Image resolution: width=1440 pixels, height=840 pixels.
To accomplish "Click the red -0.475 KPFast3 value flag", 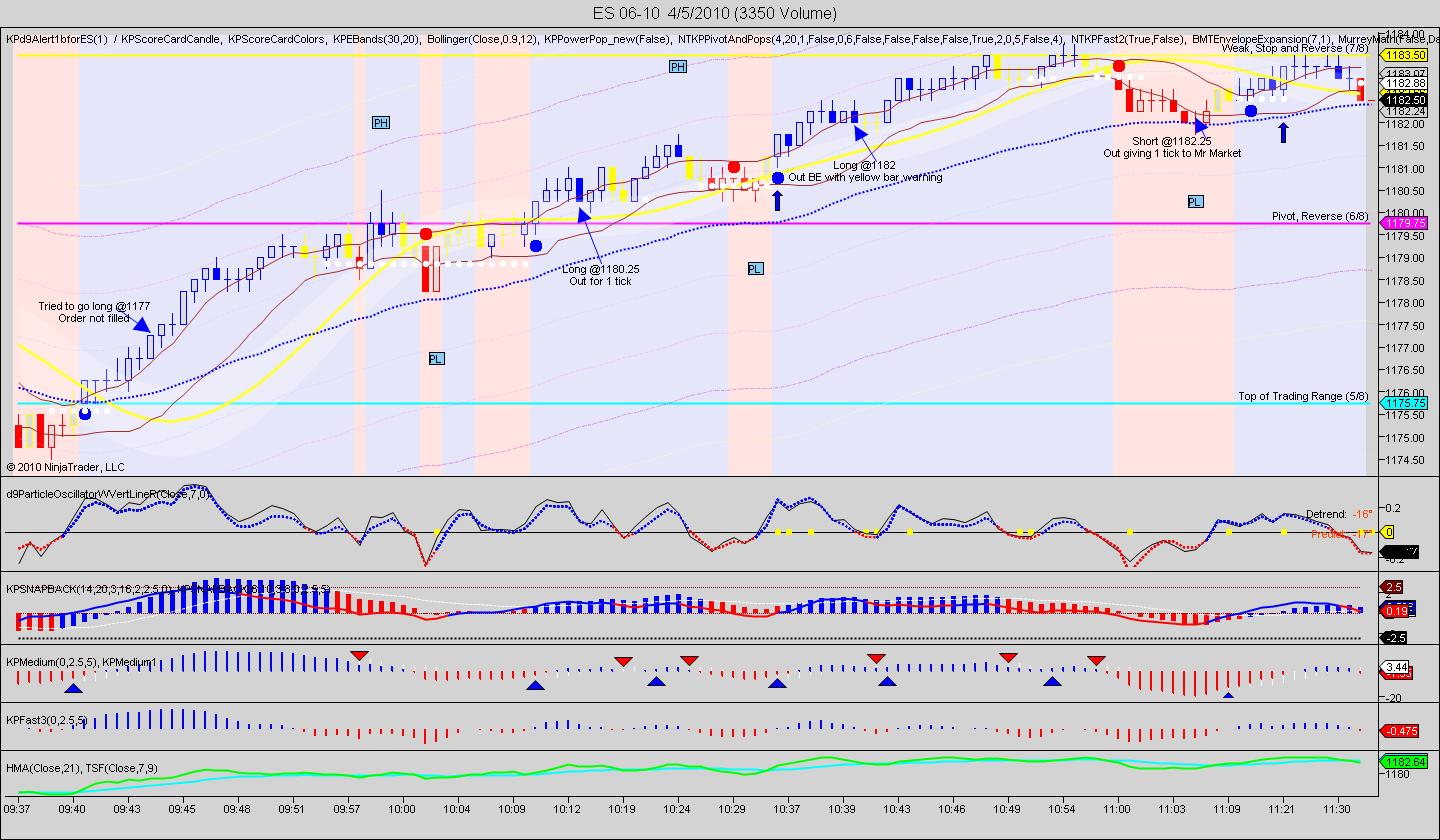I will [1400, 731].
